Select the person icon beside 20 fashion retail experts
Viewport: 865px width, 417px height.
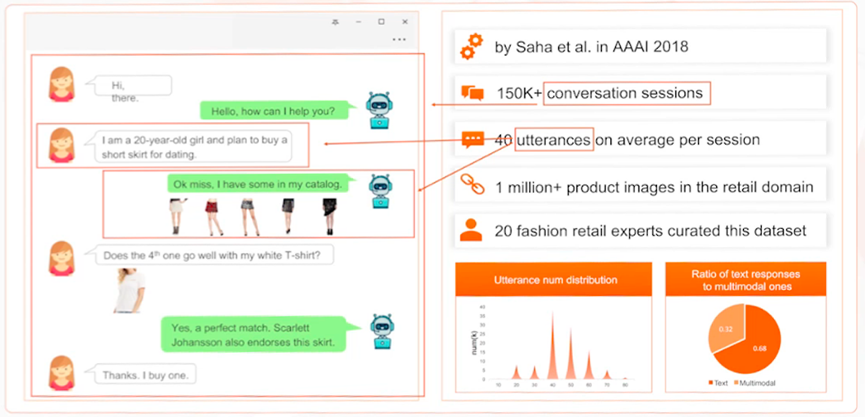pos(470,230)
